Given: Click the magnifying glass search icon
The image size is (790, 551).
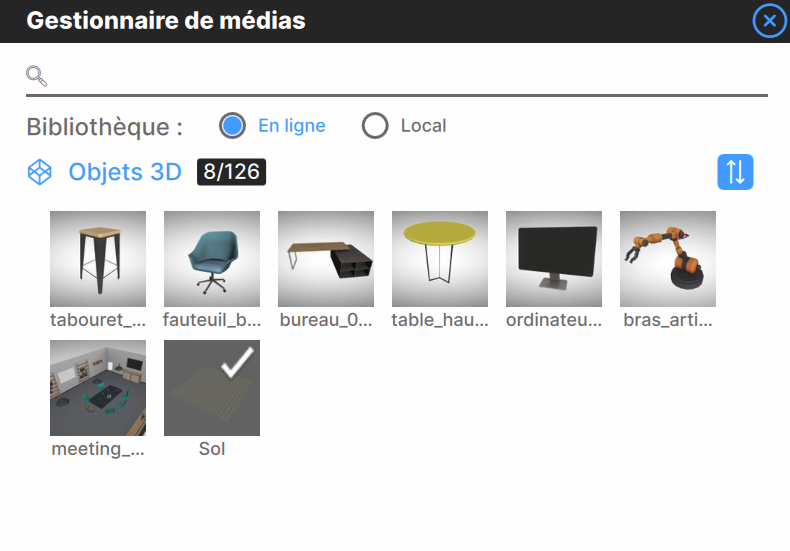Looking at the screenshot, I should coord(36,76).
